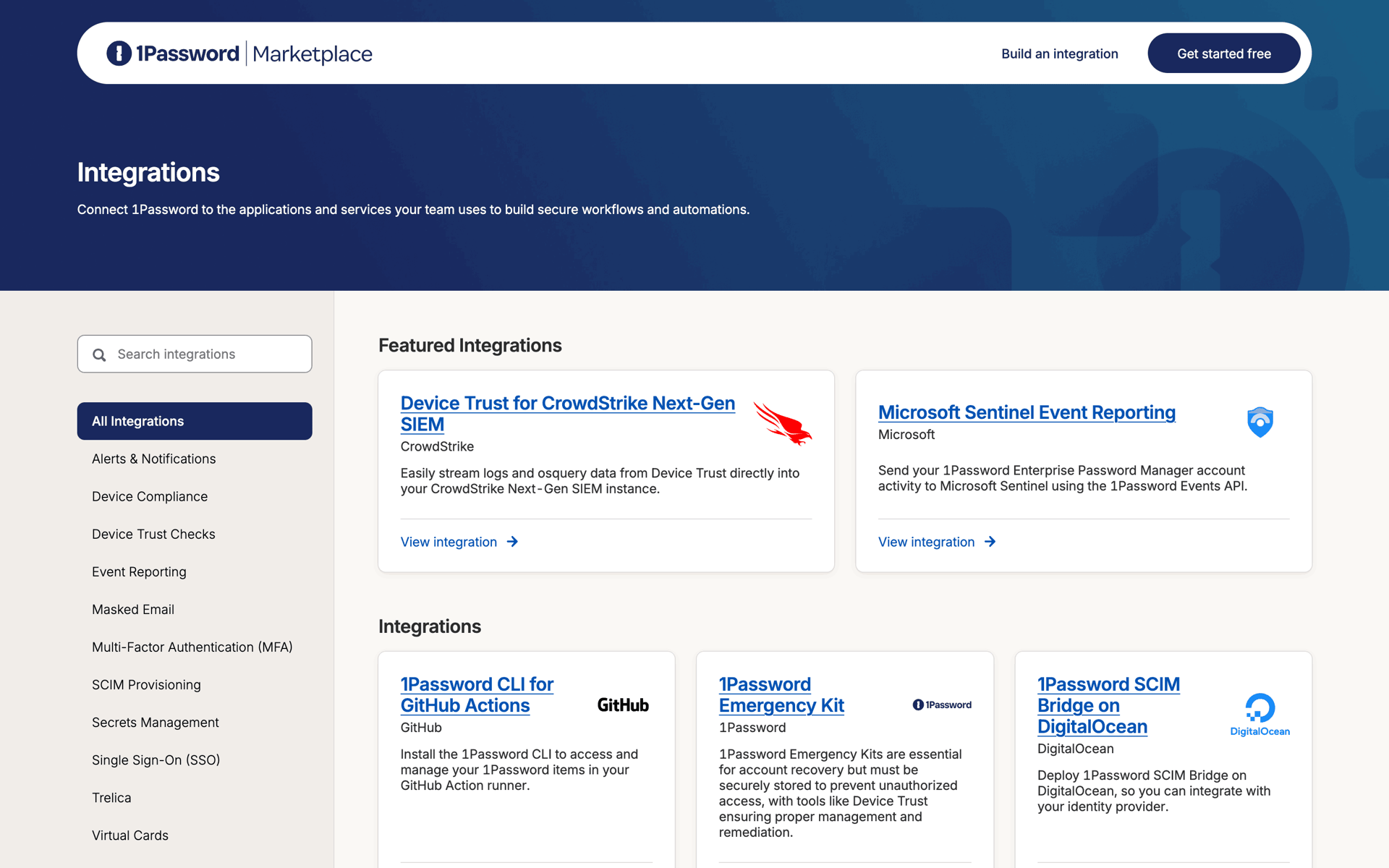Screen dimensions: 1389x868
Task: Click the Search integrations field
Action: 195,354
